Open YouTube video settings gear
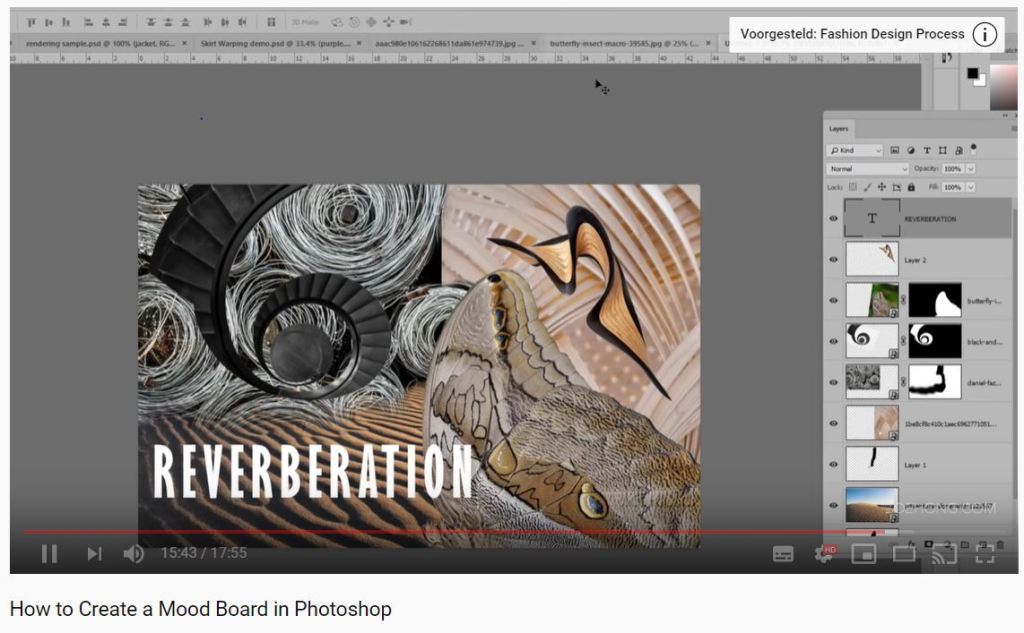1024x633 pixels. [825, 553]
